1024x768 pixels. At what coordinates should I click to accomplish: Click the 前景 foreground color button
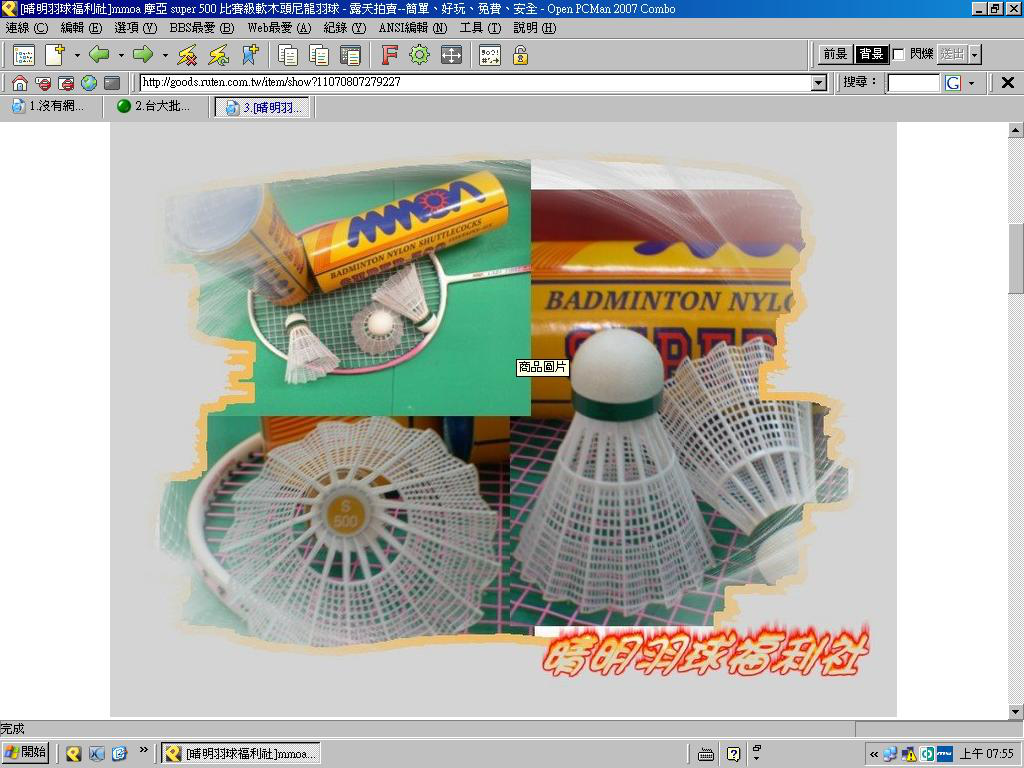tap(835, 54)
